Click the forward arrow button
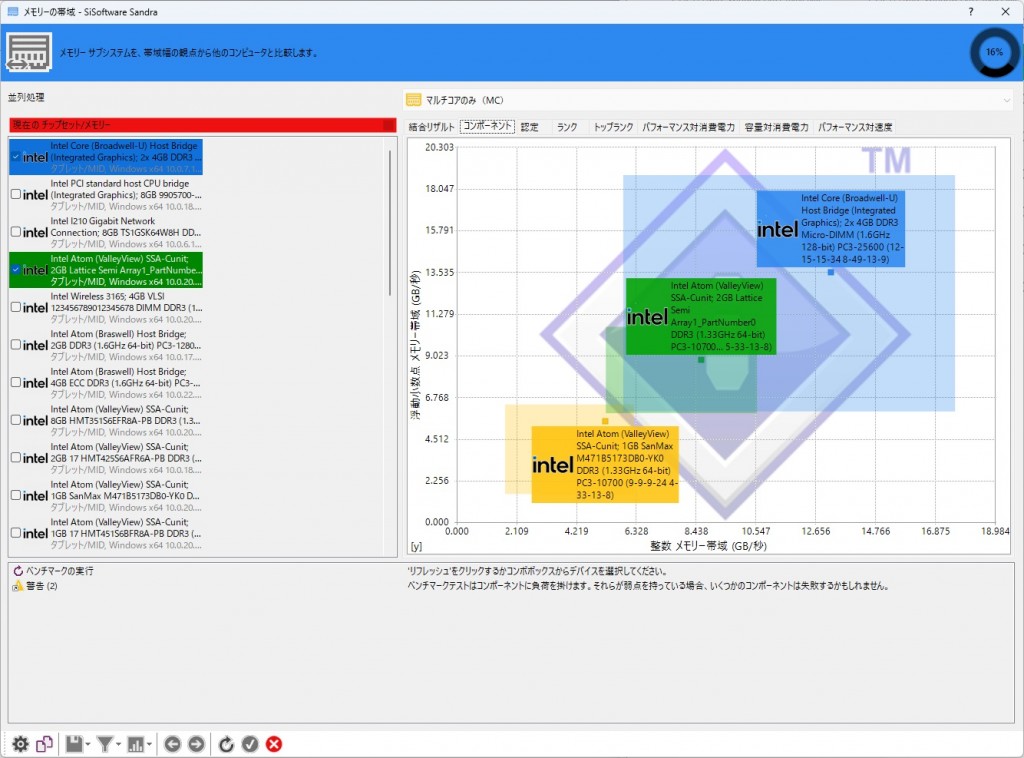The height and width of the screenshot is (758, 1024). [196, 744]
